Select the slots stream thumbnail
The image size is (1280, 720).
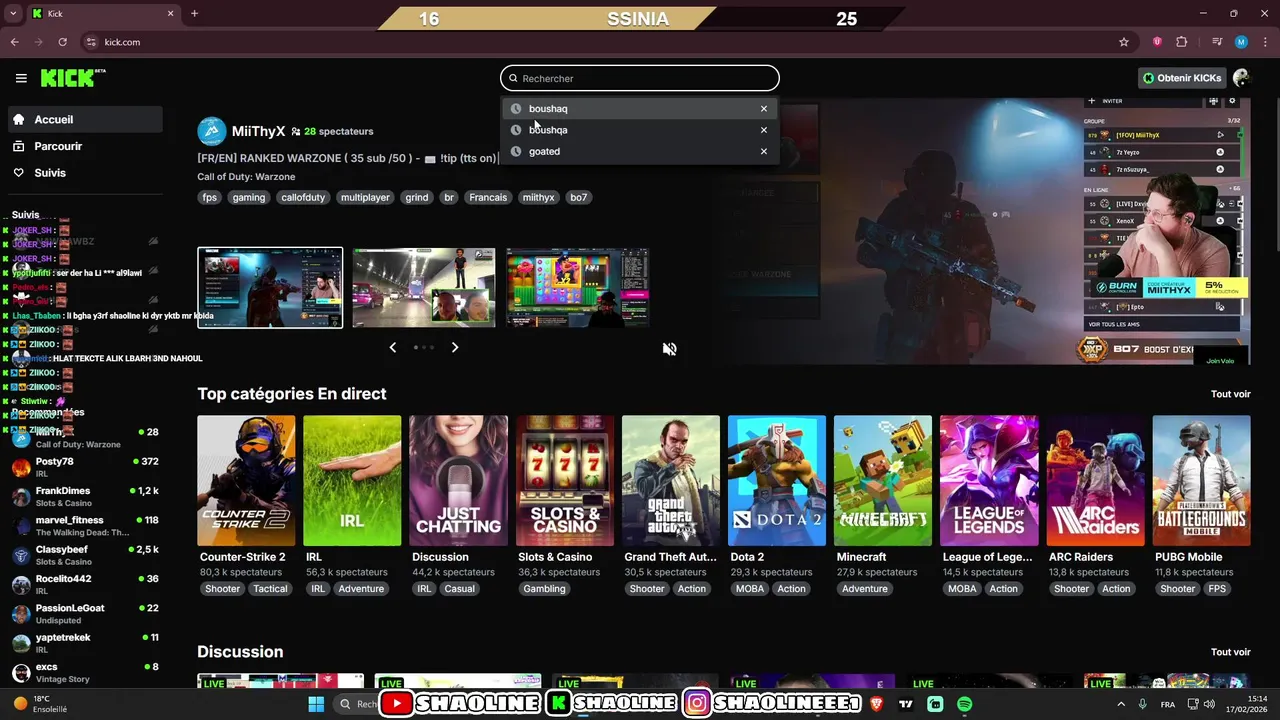tap(578, 288)
